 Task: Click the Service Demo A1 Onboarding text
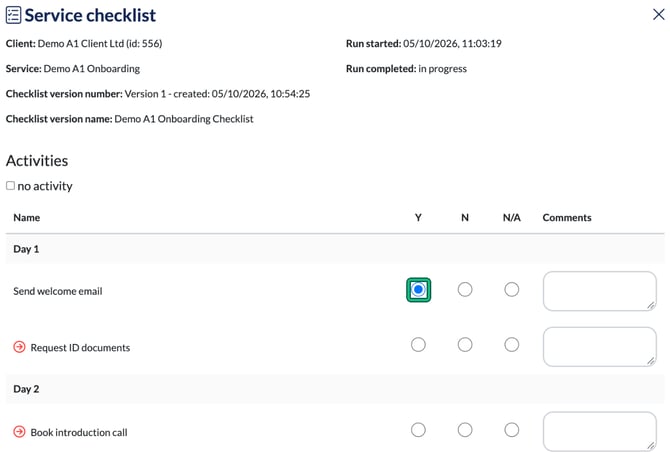[x=73, y=69]
